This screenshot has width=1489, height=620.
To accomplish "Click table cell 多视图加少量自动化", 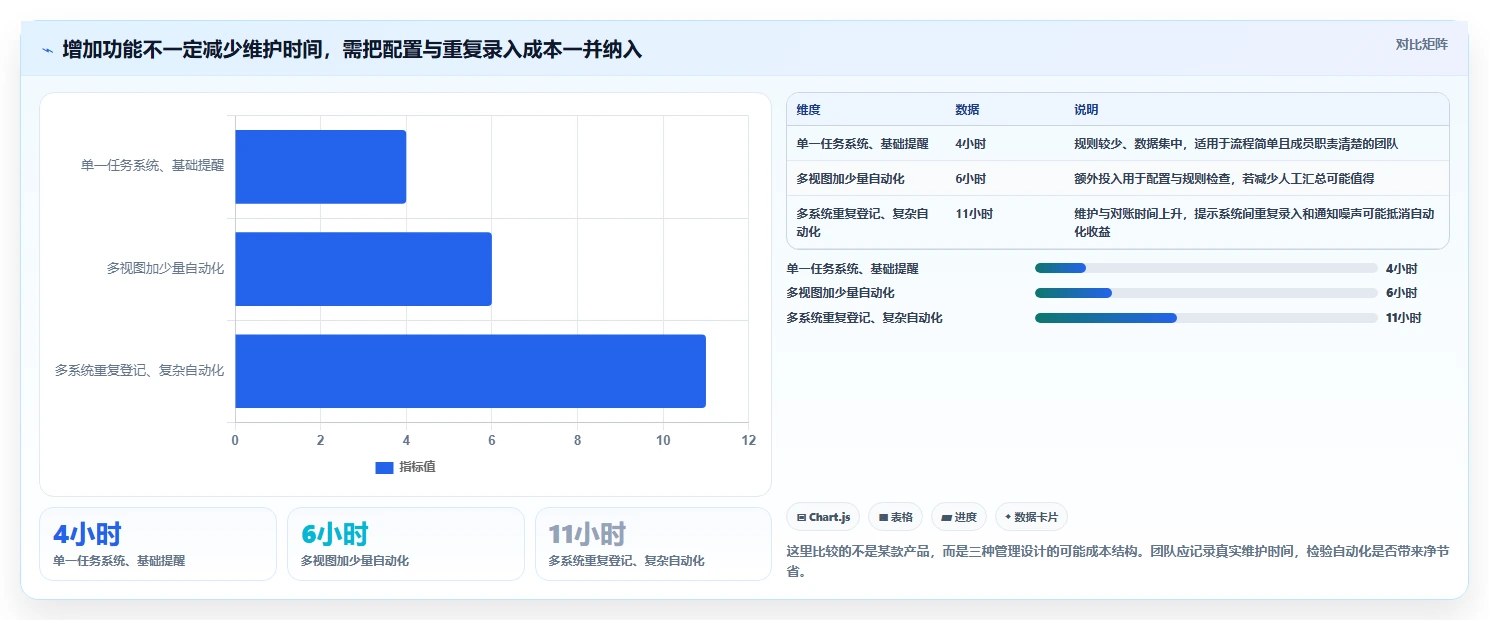I will coord(850,178).
